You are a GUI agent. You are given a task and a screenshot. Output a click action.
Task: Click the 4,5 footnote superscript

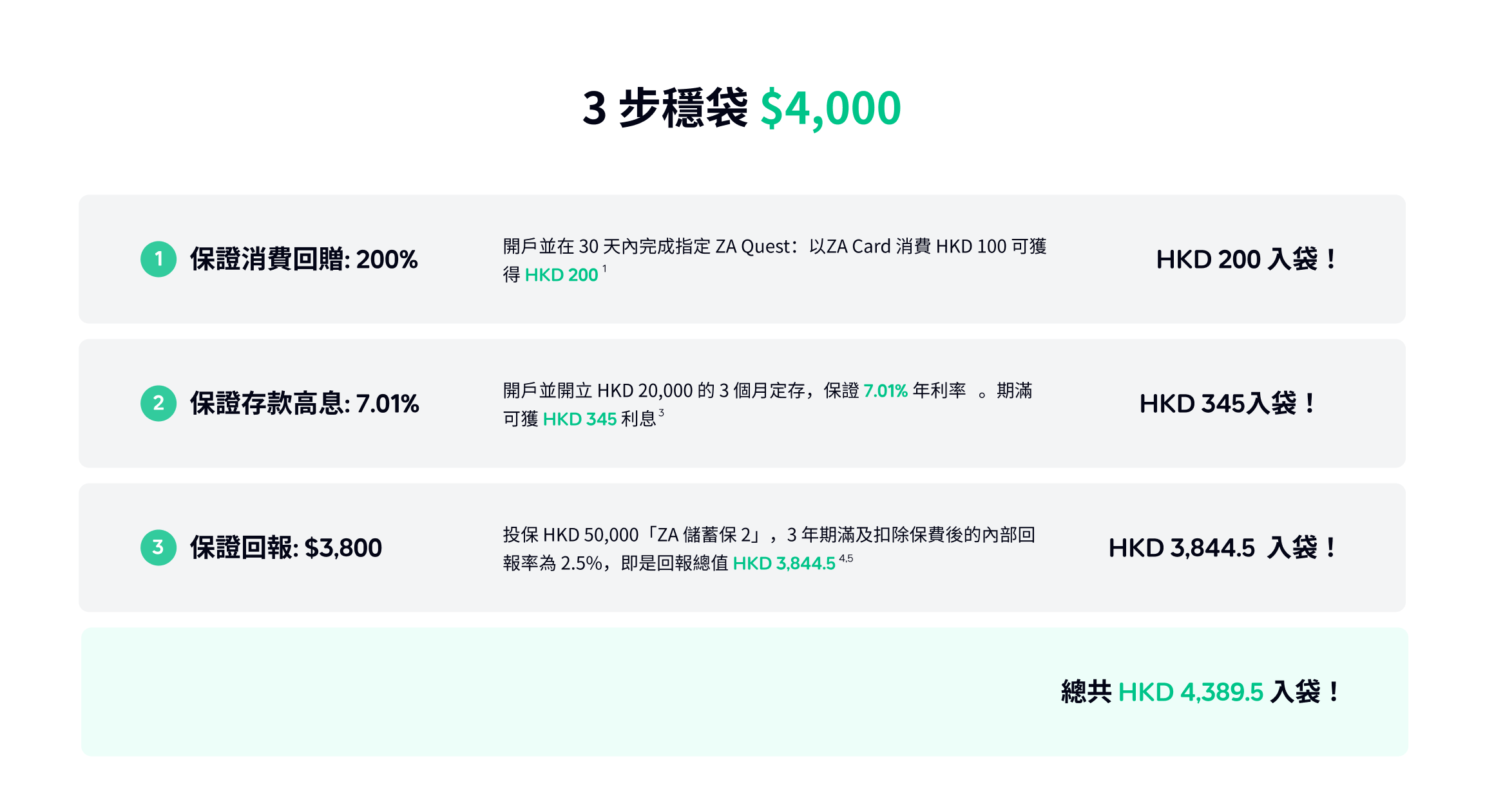pyautogui.click(x=846, y=558)
